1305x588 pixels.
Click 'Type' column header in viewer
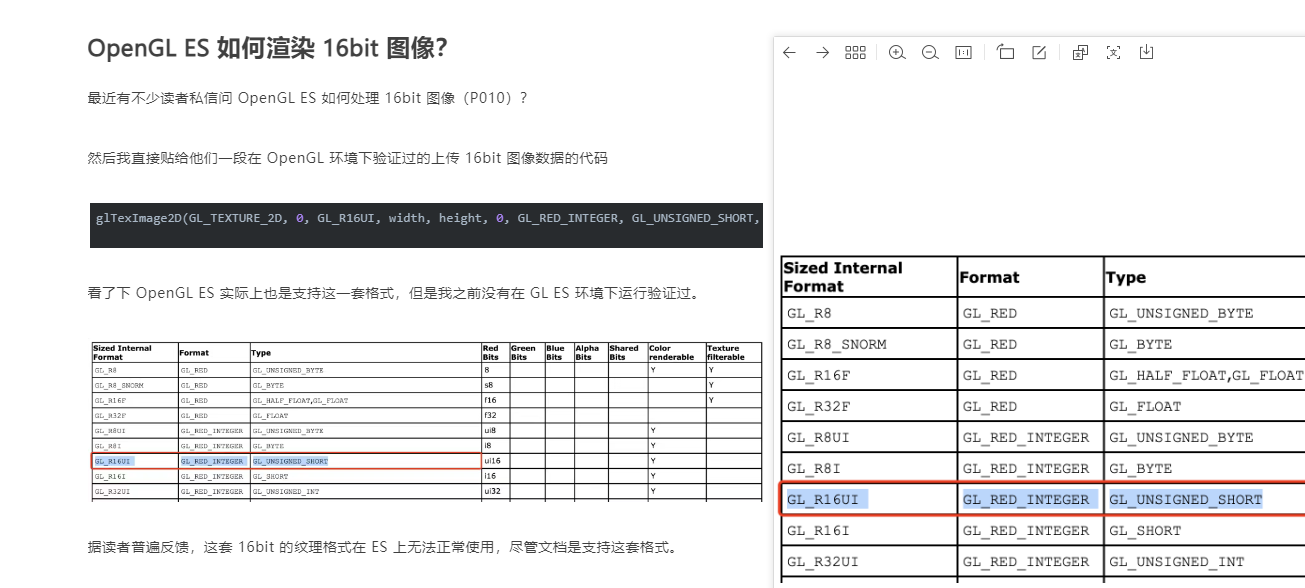(x=1204, y=277)
